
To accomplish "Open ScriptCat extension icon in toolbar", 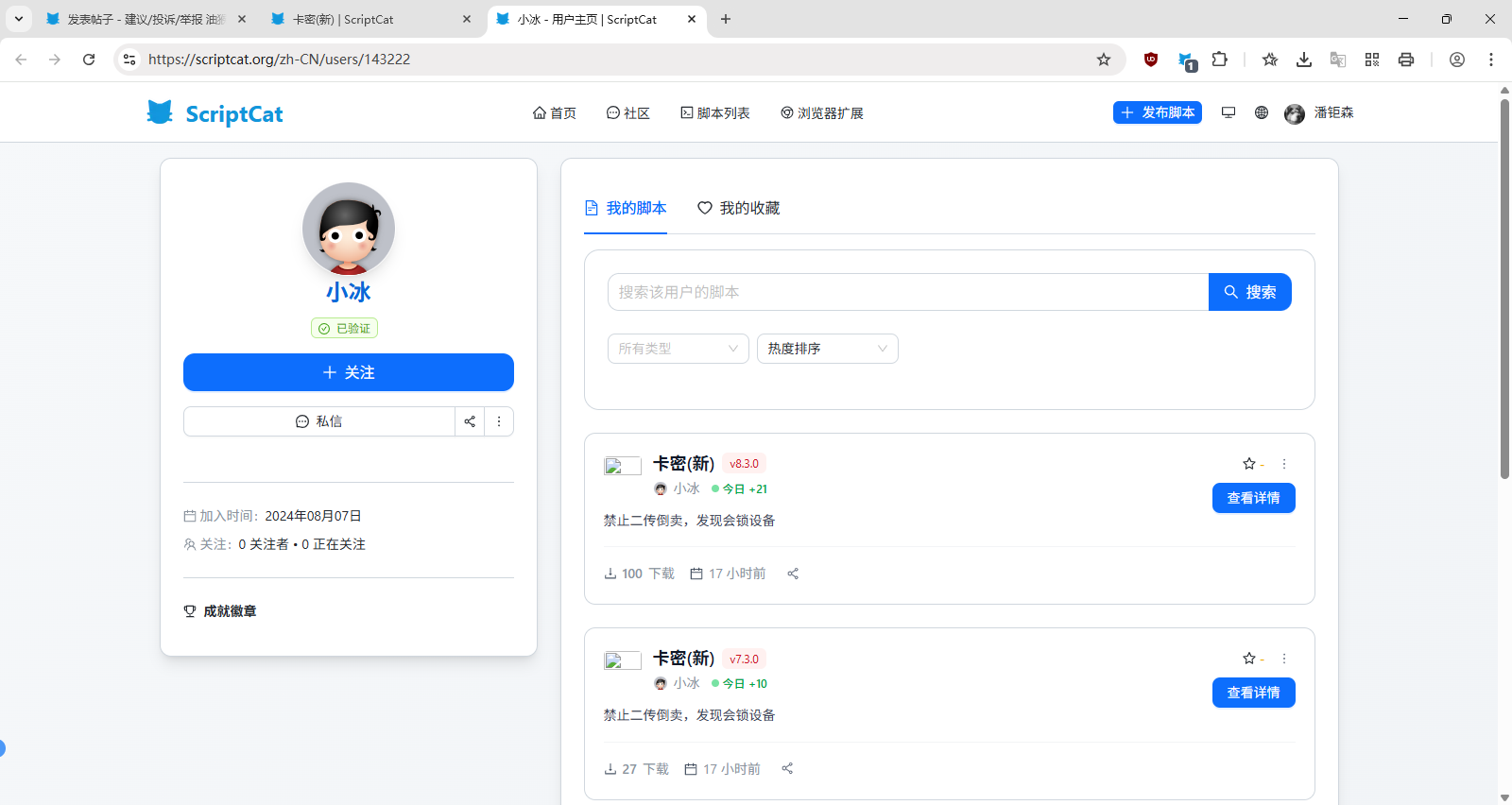I will pyautogui.click(x=1186, y=60).
